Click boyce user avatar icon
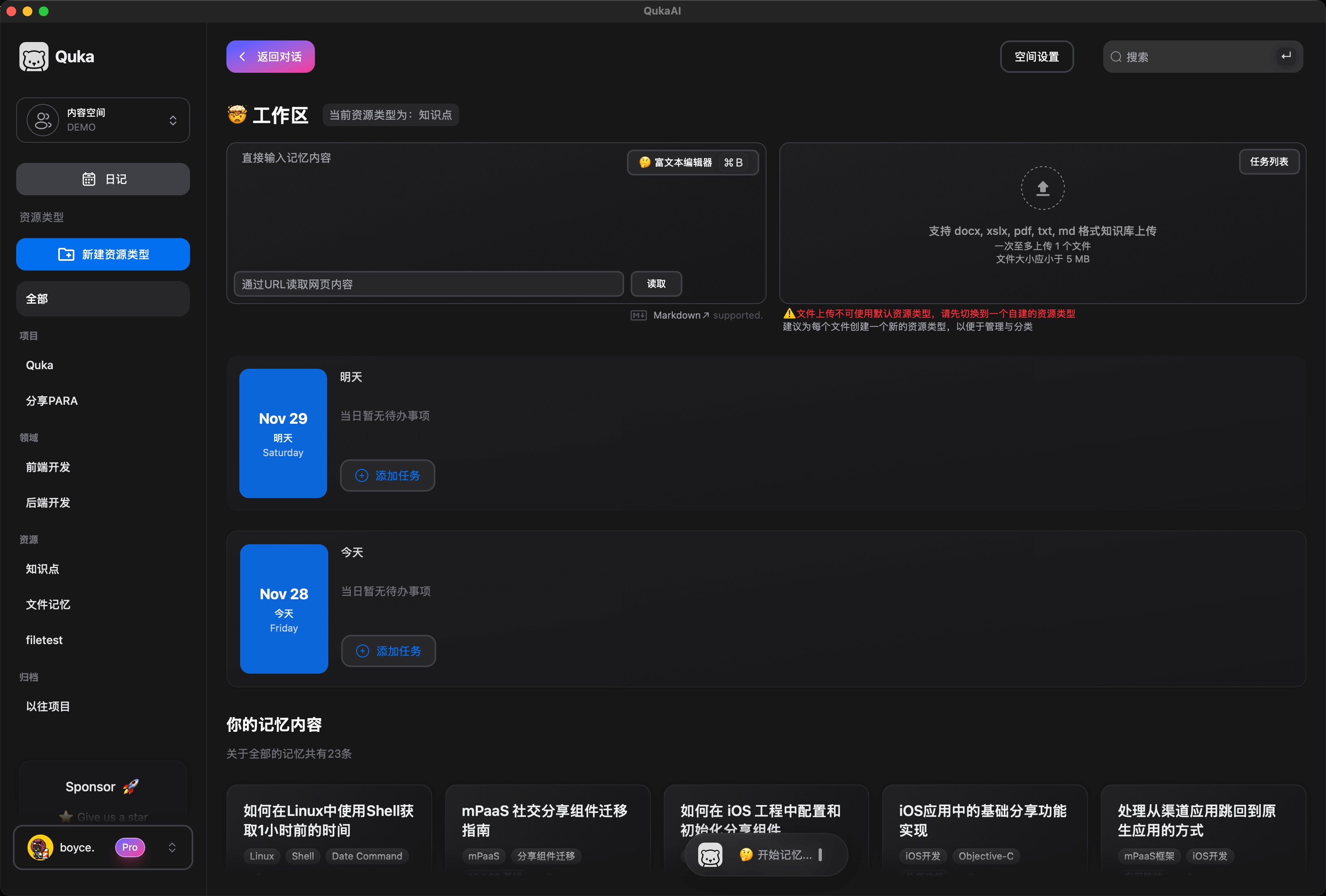Viewport: 1326px width, 896px height. point(40,847)
